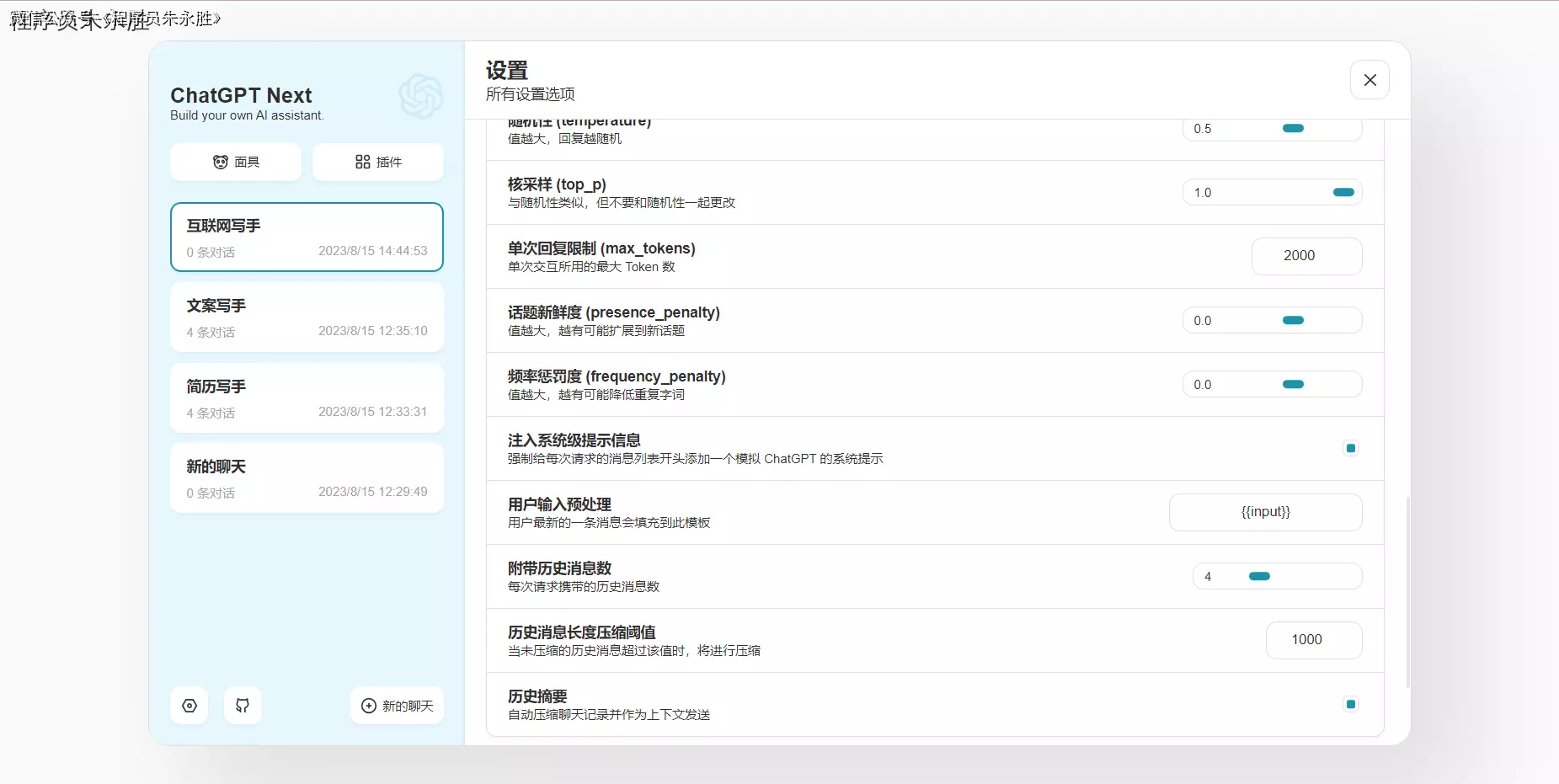Toggle the 历史摘要 checkbox

pyautogui.click(x=1350, y=704)
